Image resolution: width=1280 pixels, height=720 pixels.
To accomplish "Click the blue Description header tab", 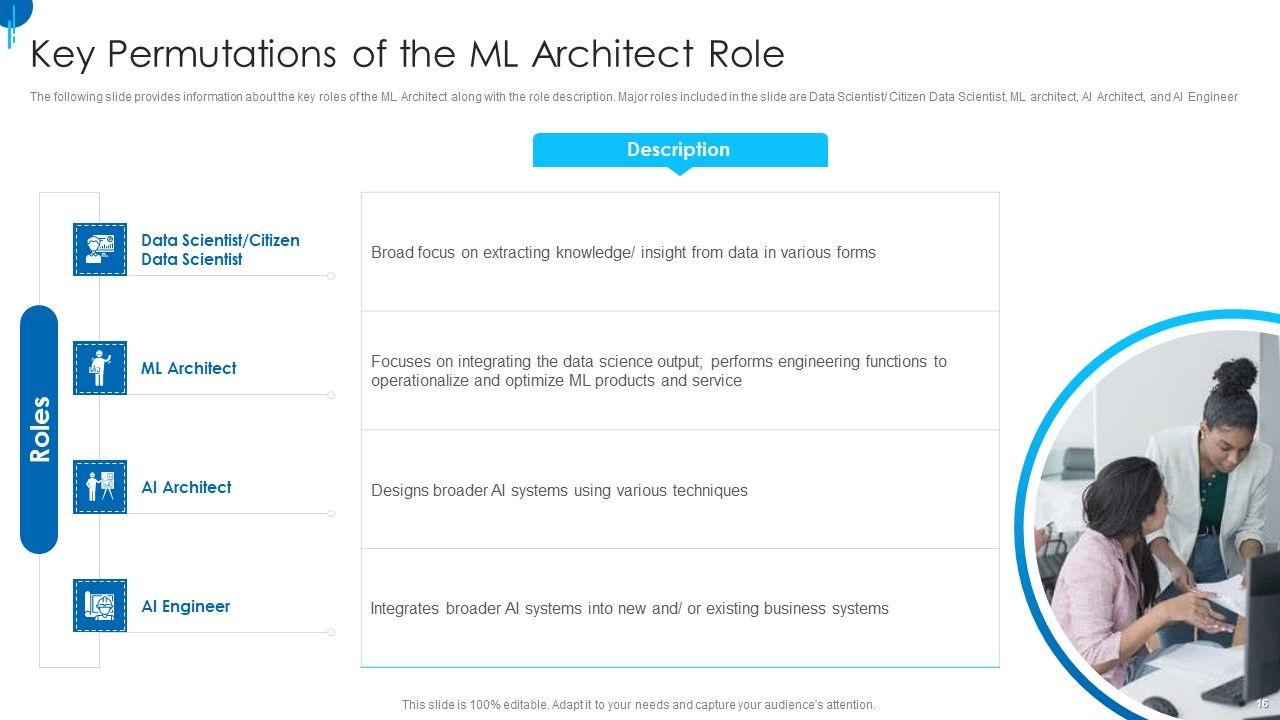I will click(679, 150).
